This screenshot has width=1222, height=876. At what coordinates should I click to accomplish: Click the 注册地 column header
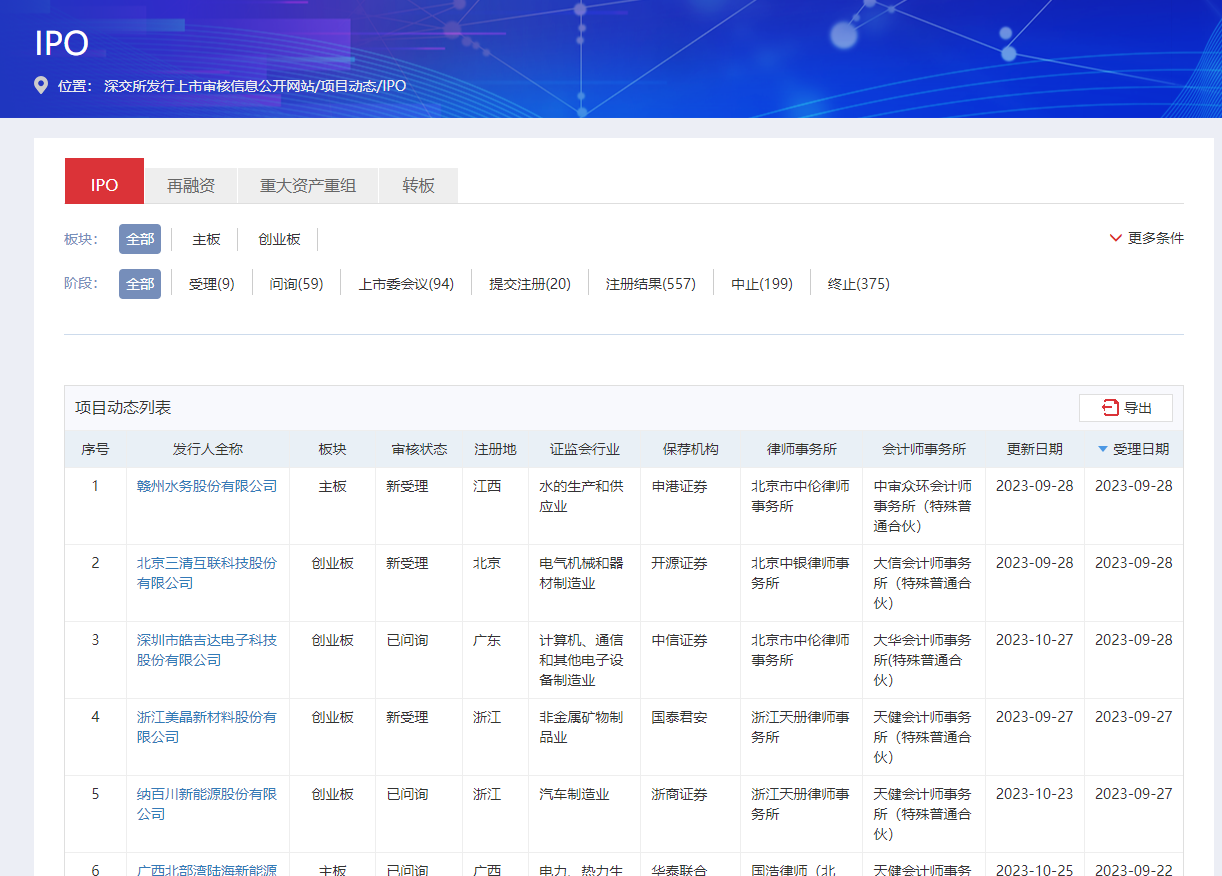pos(495,450)
